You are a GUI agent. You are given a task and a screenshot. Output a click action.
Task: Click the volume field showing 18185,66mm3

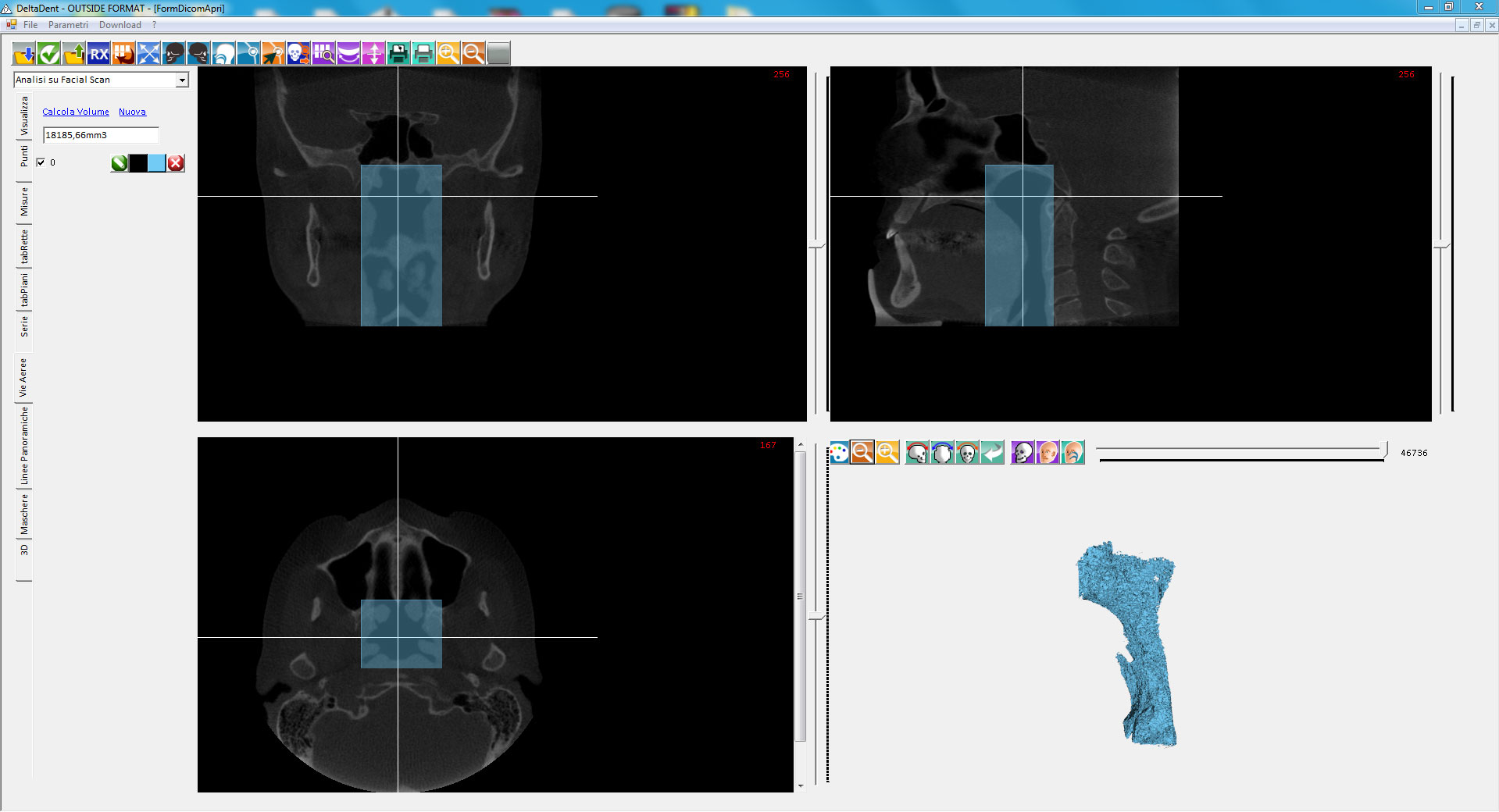coord(101,135)
